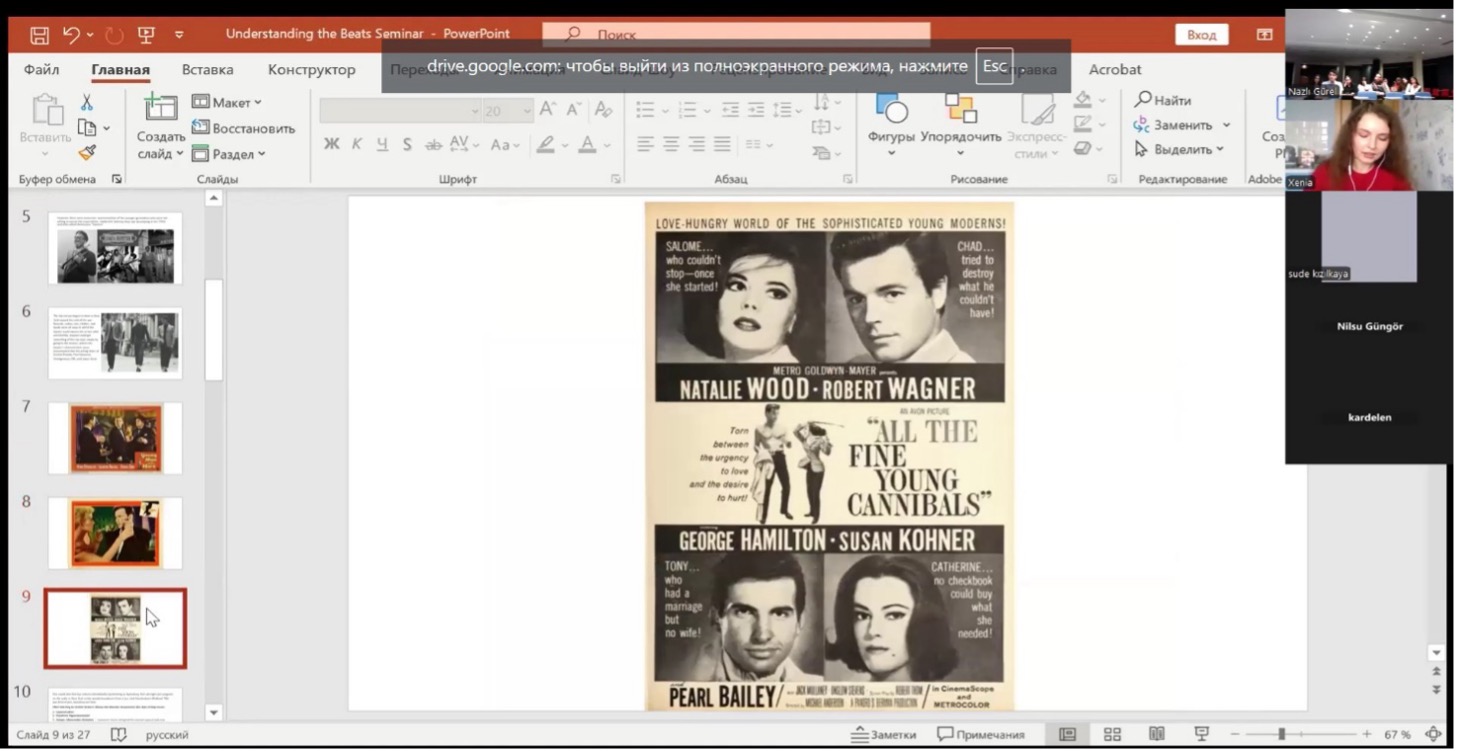Click the zoom slider handle in status bar
The image size is (1457, 751).
tap(1281, 734)
